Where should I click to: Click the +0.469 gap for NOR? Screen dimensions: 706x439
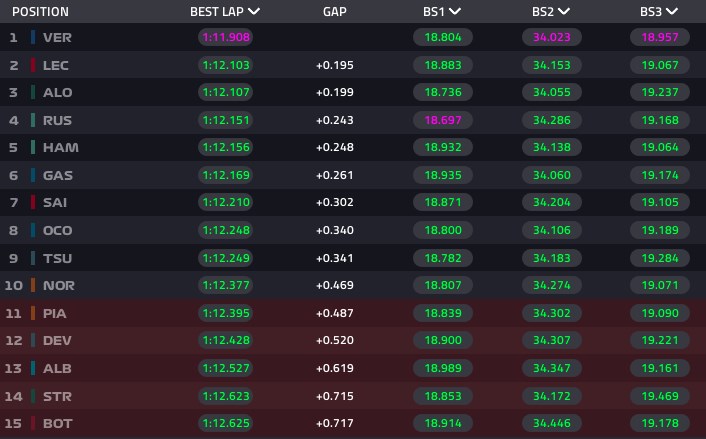tap(335, 285)
